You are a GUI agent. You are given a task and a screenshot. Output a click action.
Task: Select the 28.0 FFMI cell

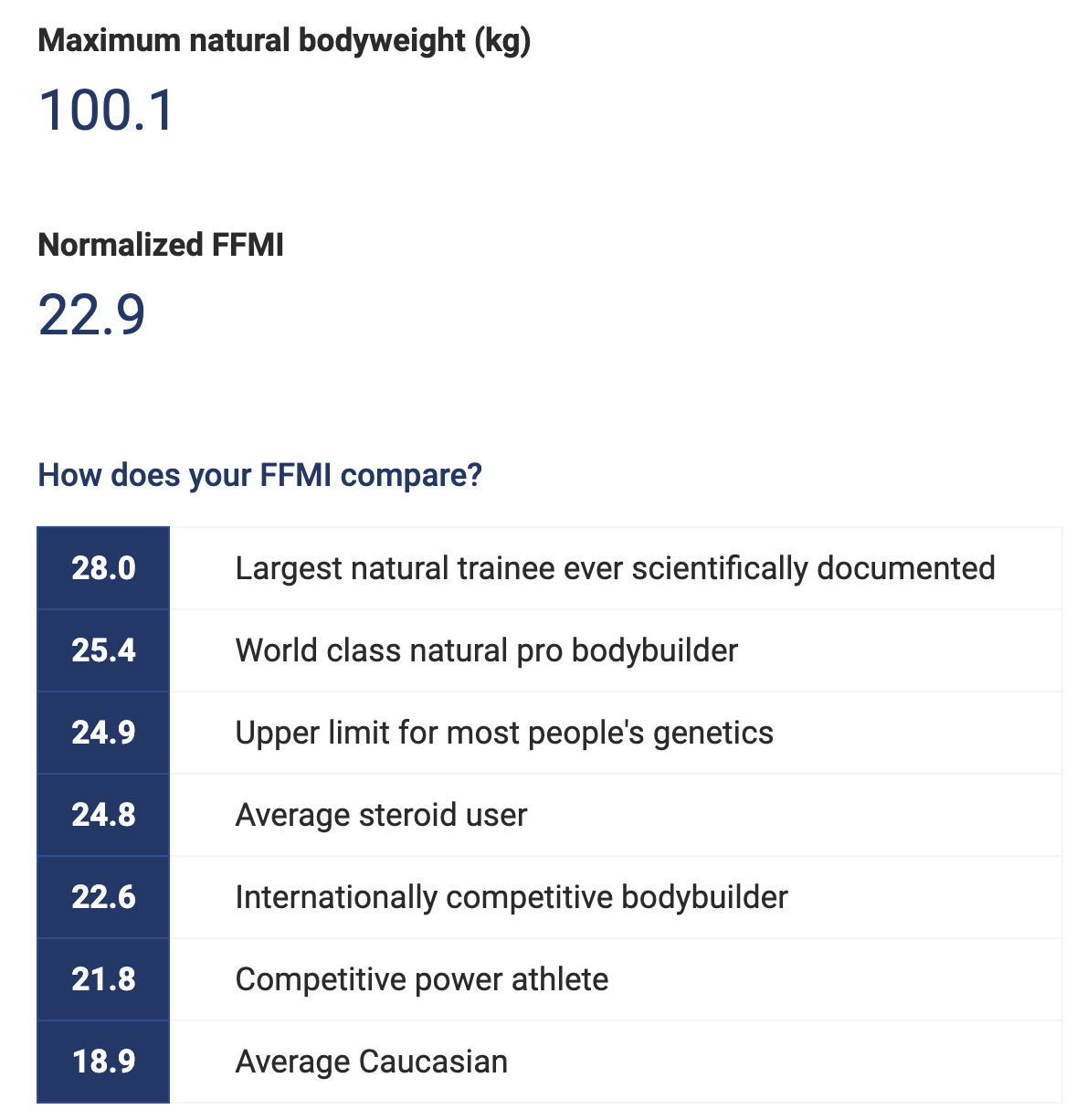tap(103, 568)
